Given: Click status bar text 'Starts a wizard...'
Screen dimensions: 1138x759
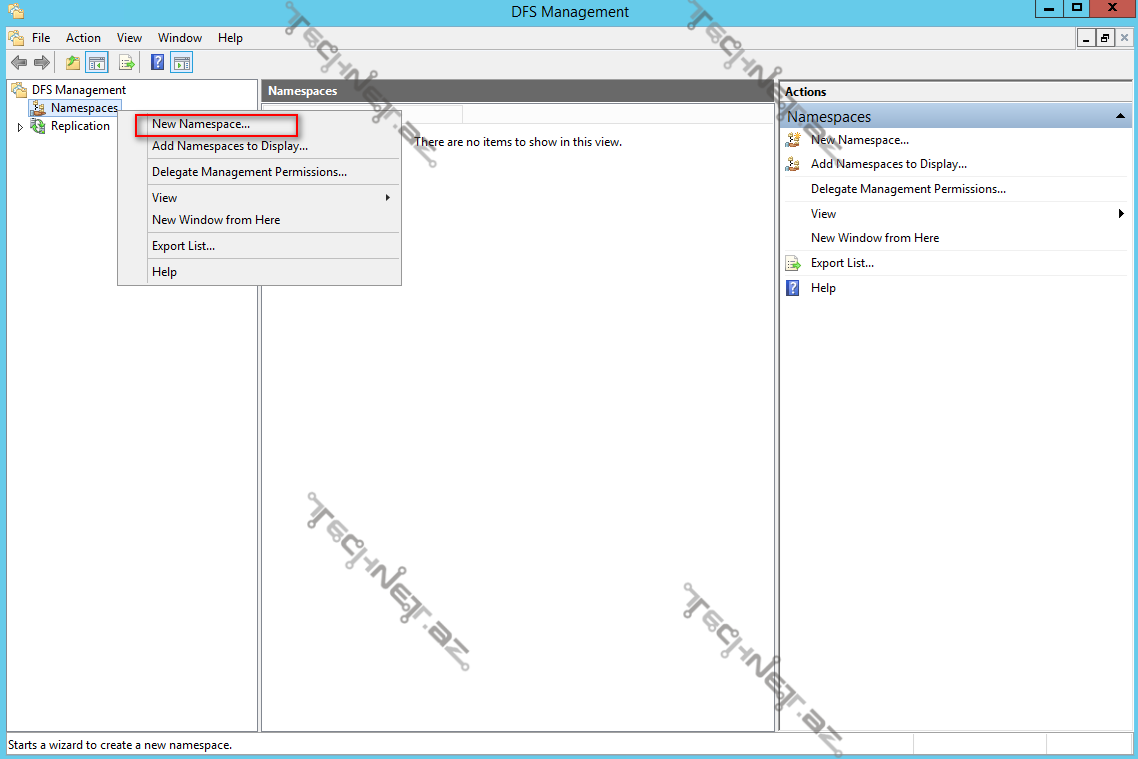Looking at the screenshot, I should (x=120, y=745).
